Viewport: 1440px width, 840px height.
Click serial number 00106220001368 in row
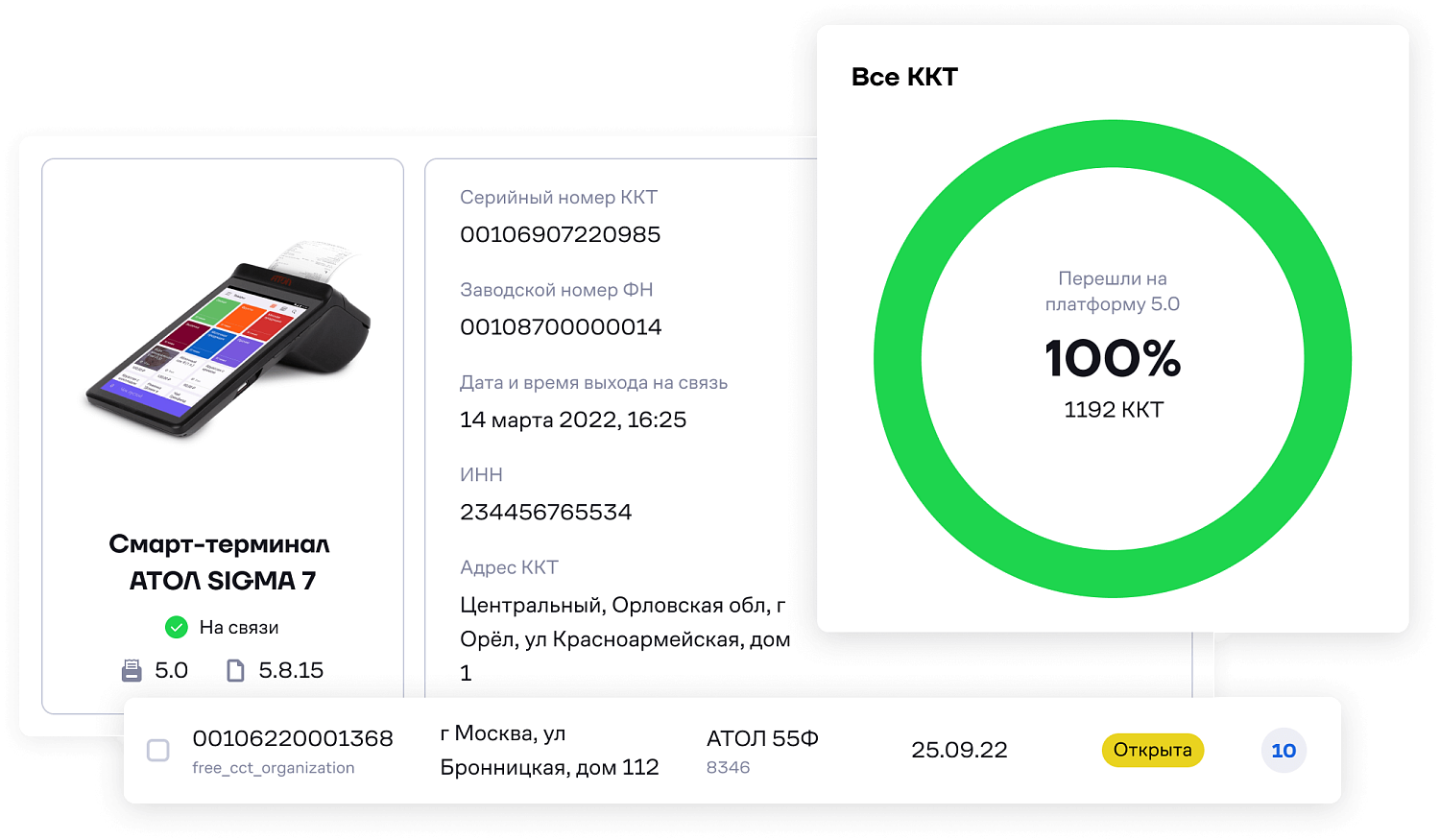pyautogui.click(x=293, y=738)
